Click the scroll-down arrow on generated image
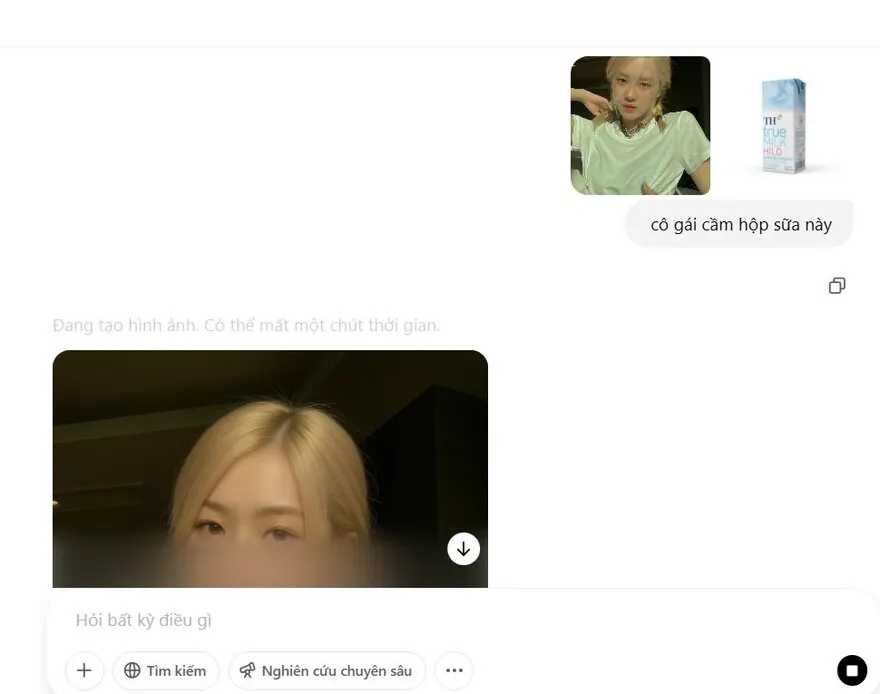The height and width of the screenshot is (694, 880). (x=463, y=549)
